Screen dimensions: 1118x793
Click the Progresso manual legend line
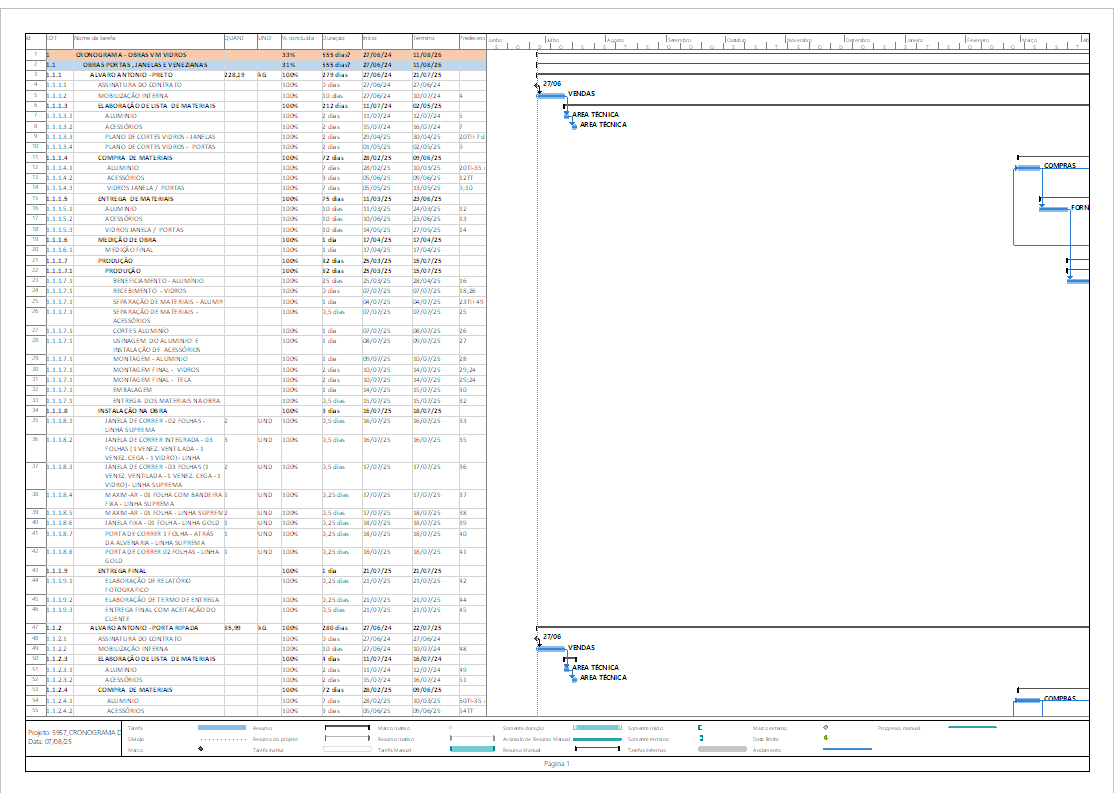click(971, 728)
